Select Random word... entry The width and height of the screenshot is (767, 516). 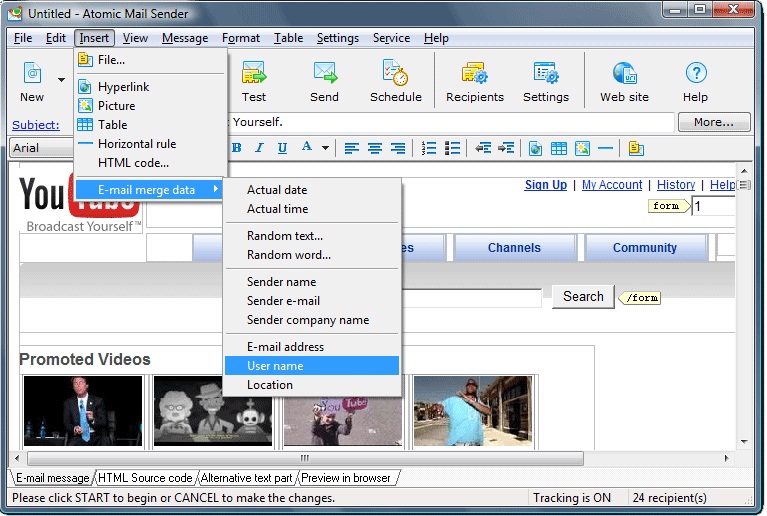(312, 255)
